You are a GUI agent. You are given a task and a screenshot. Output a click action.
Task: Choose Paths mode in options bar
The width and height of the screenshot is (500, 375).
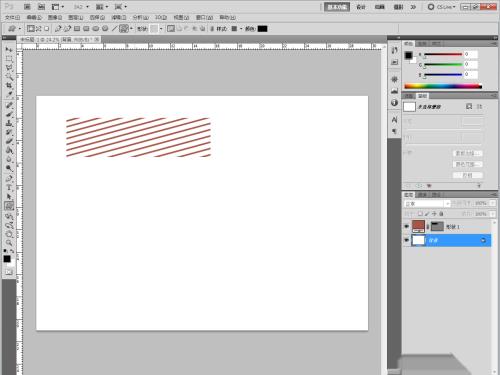click(x=39, y=29)
